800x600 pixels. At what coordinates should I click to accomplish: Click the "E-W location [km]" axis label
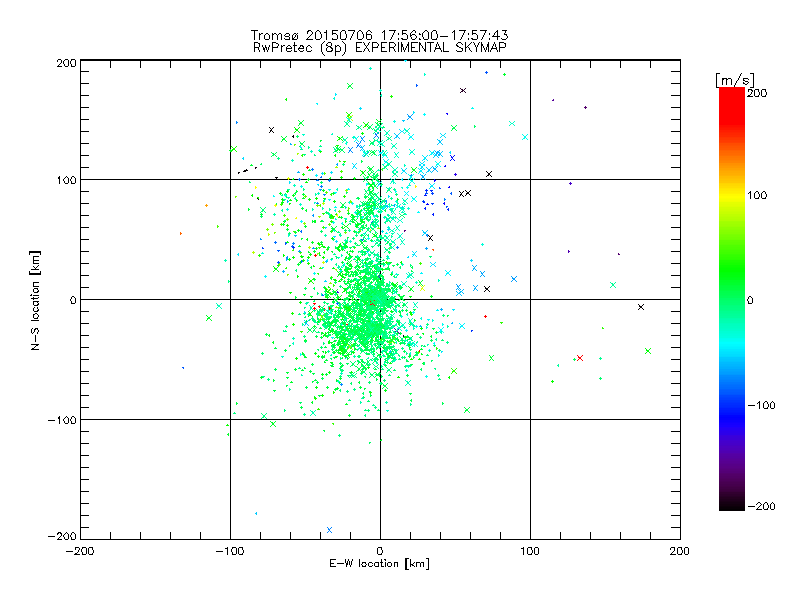pyautogui.click(x=379, y=564)
